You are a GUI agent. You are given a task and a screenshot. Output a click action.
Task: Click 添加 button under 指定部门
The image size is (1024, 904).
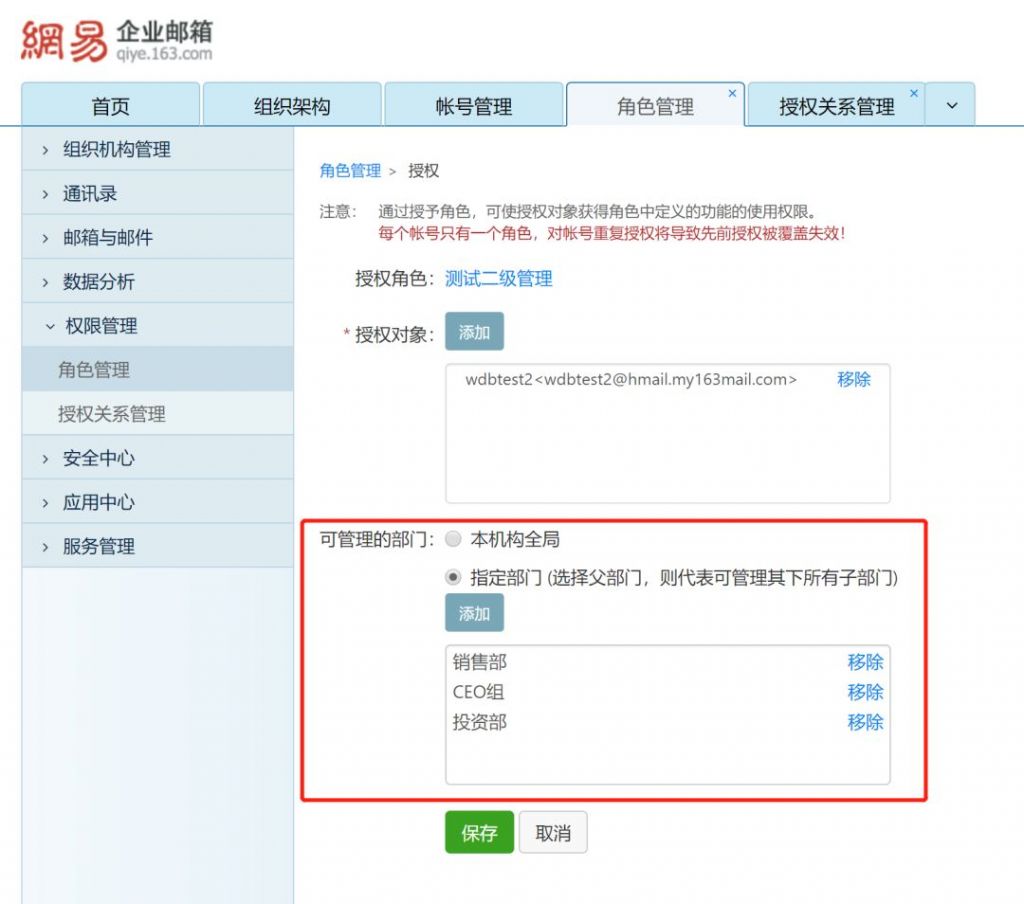[474, 613]
